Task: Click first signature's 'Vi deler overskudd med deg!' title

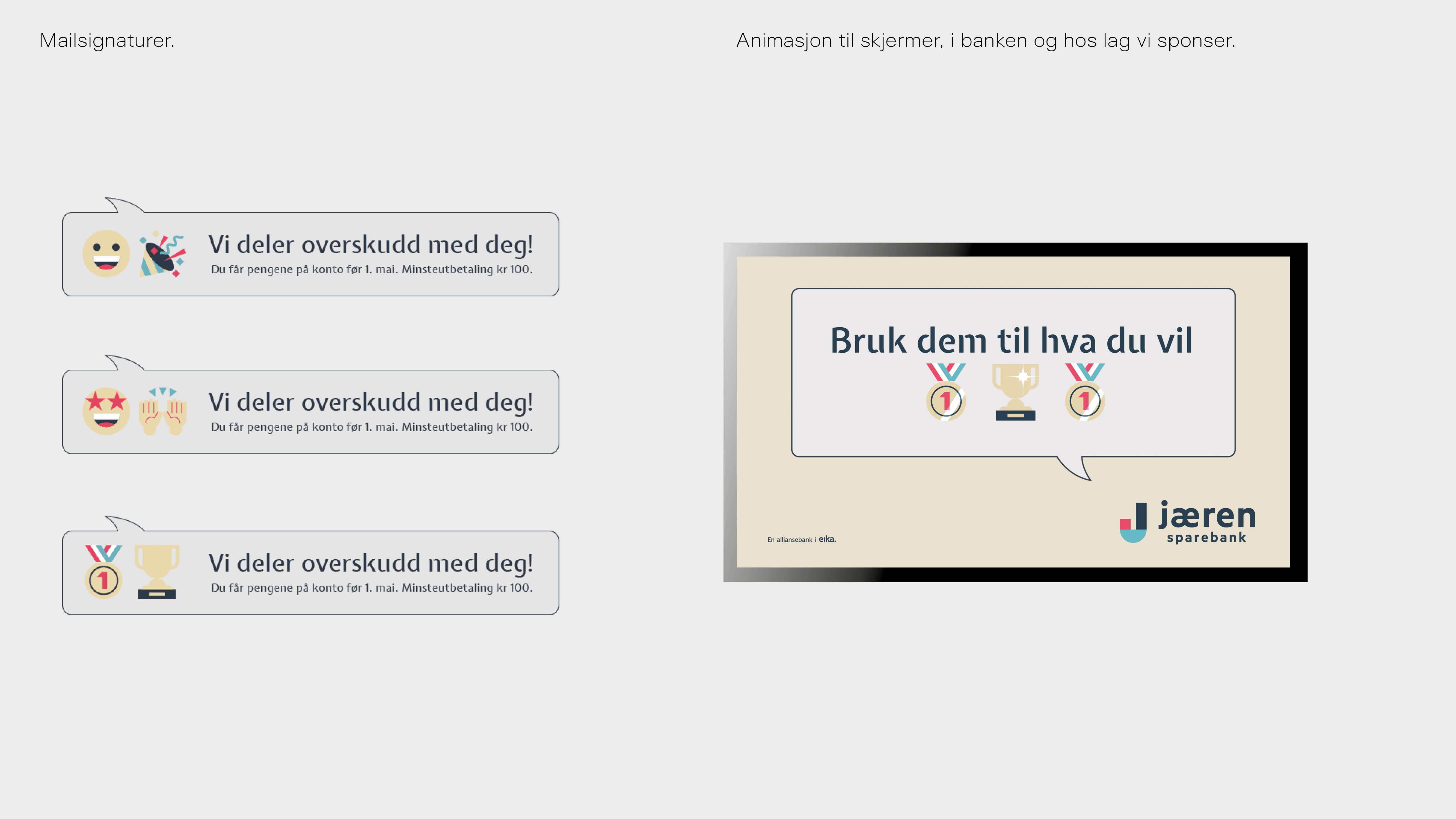Action: (x=370, y=244)
